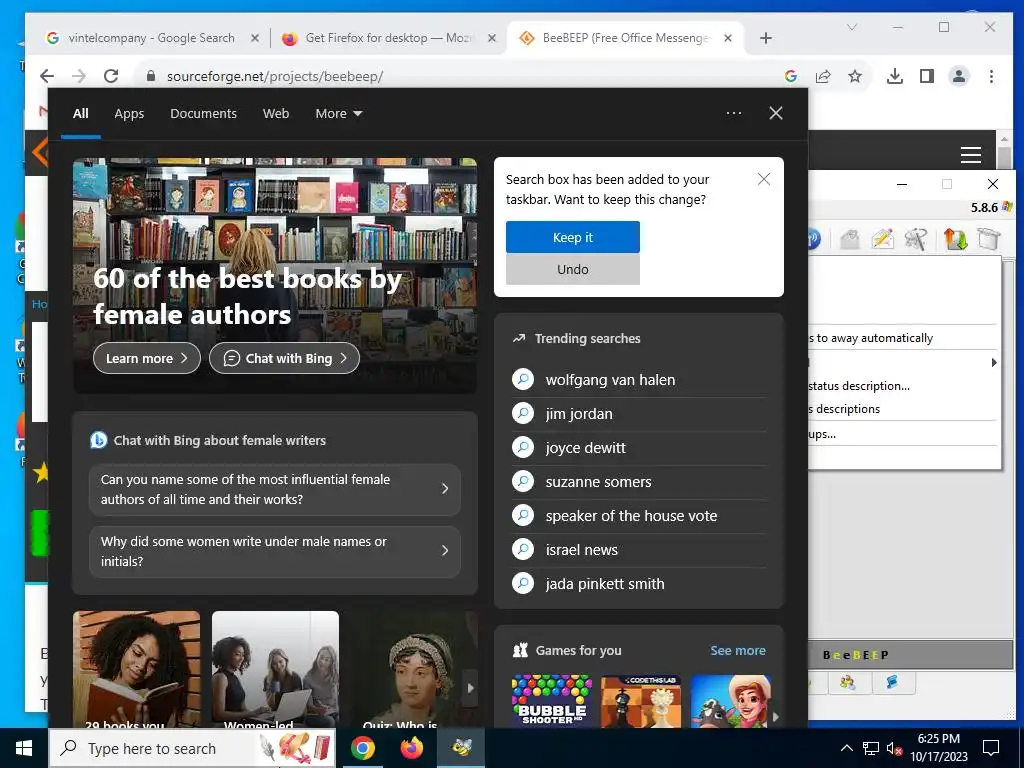1024x768 pixels.
Task: Open SourceForge hamburger menu
Action: pyautogui.click(x=971, y=155)
